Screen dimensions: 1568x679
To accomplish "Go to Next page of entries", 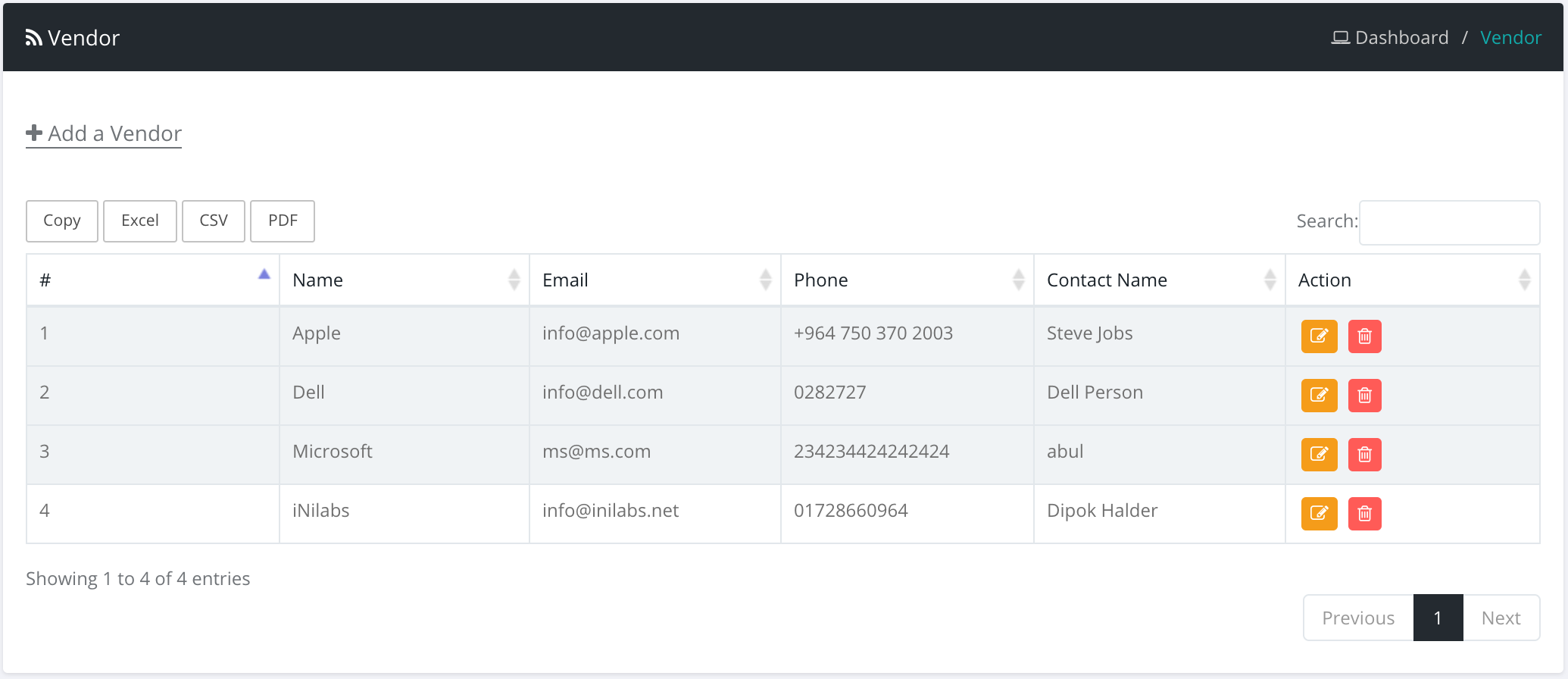I will (x=1501, y=618).
